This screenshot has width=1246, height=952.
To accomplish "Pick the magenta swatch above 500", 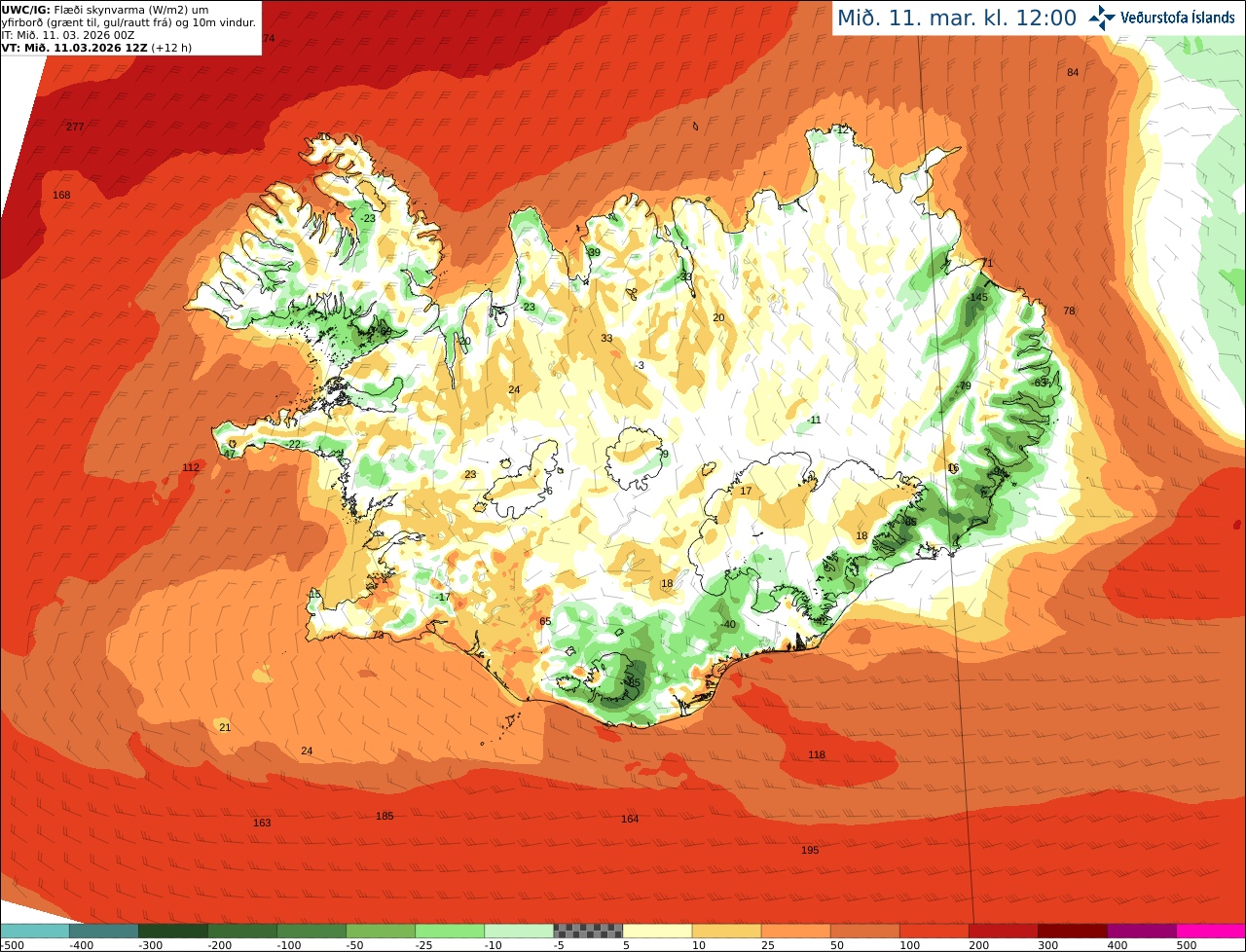I will pos(1211,931).
